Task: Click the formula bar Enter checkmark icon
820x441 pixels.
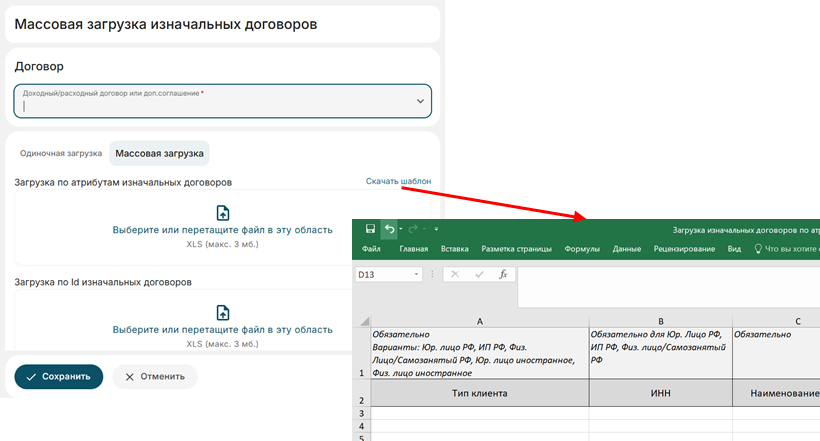Action: 478,274
